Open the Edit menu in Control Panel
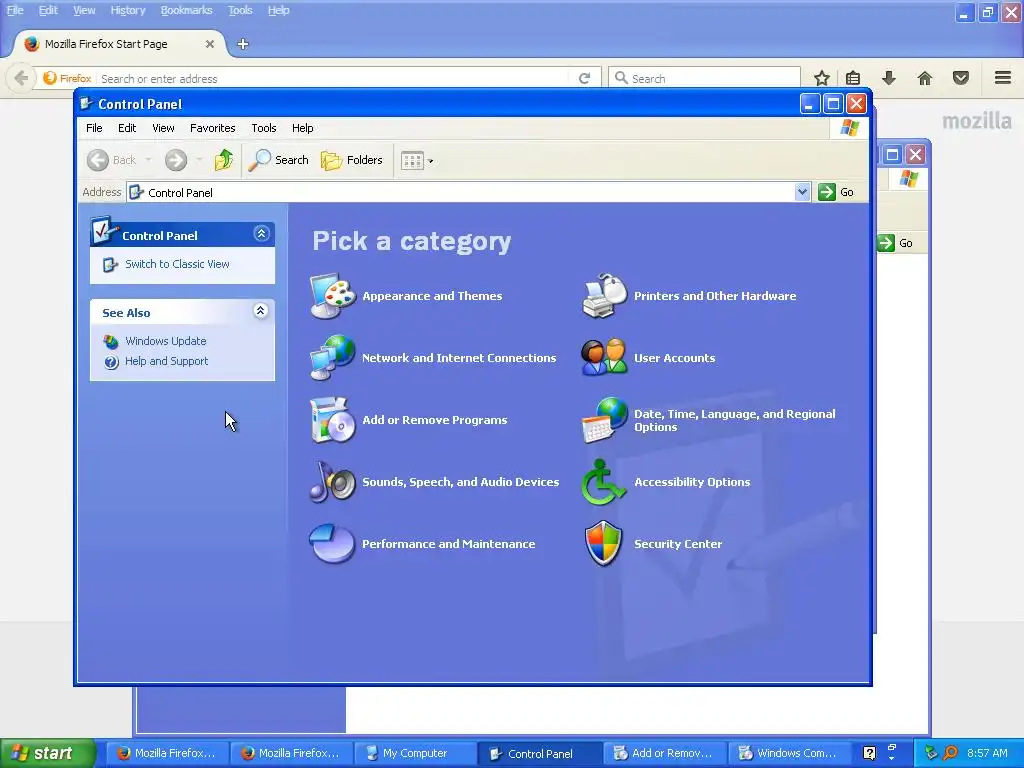 point(127,128)
